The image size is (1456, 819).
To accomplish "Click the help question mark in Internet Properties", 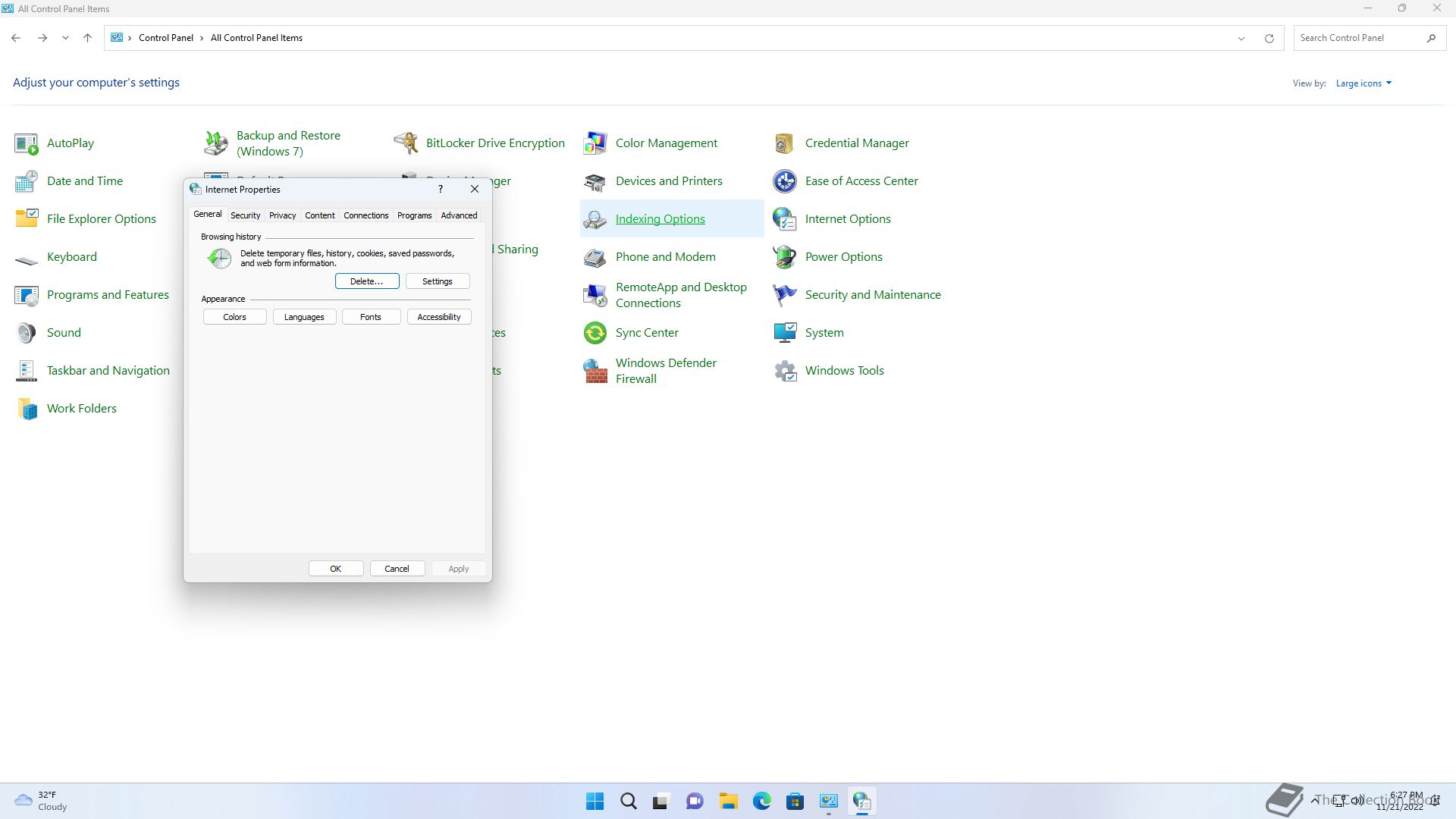I will 441,189.
